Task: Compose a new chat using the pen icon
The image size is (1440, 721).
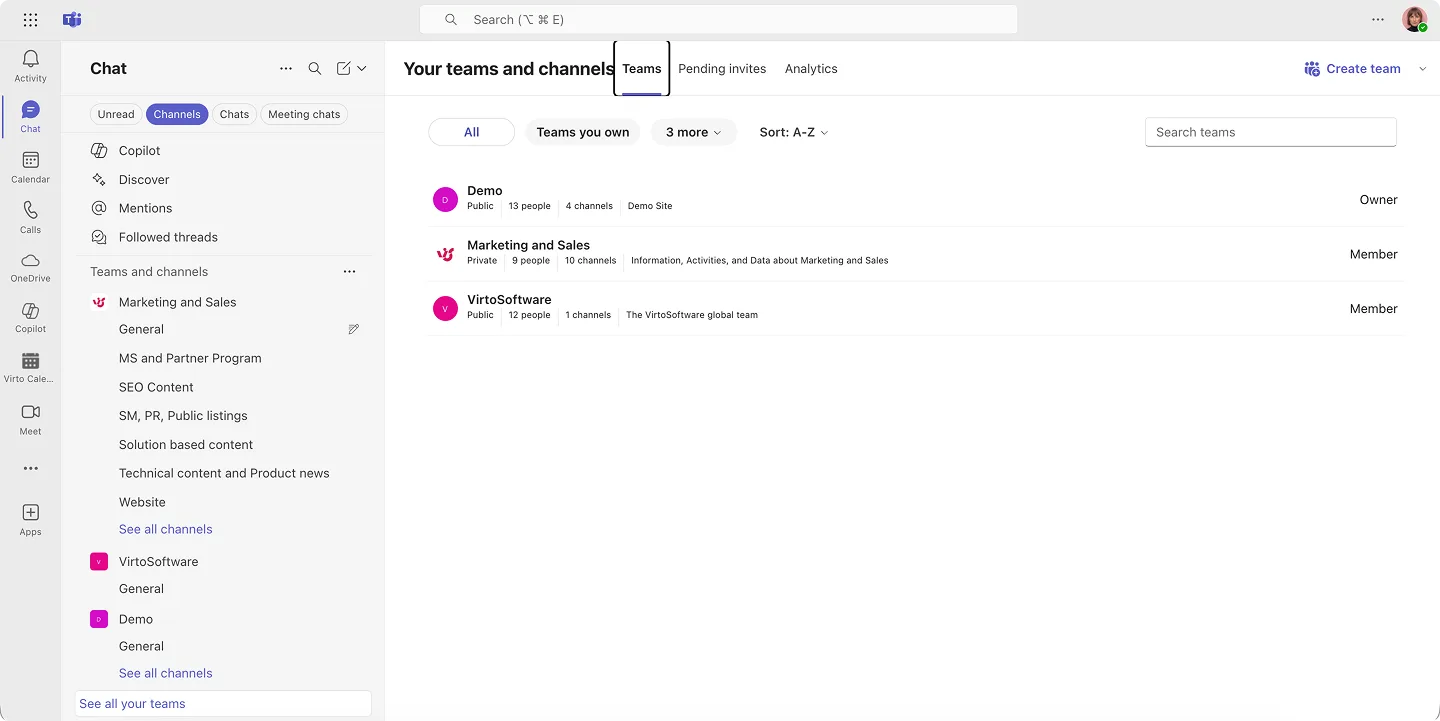Action: [342, 68]
